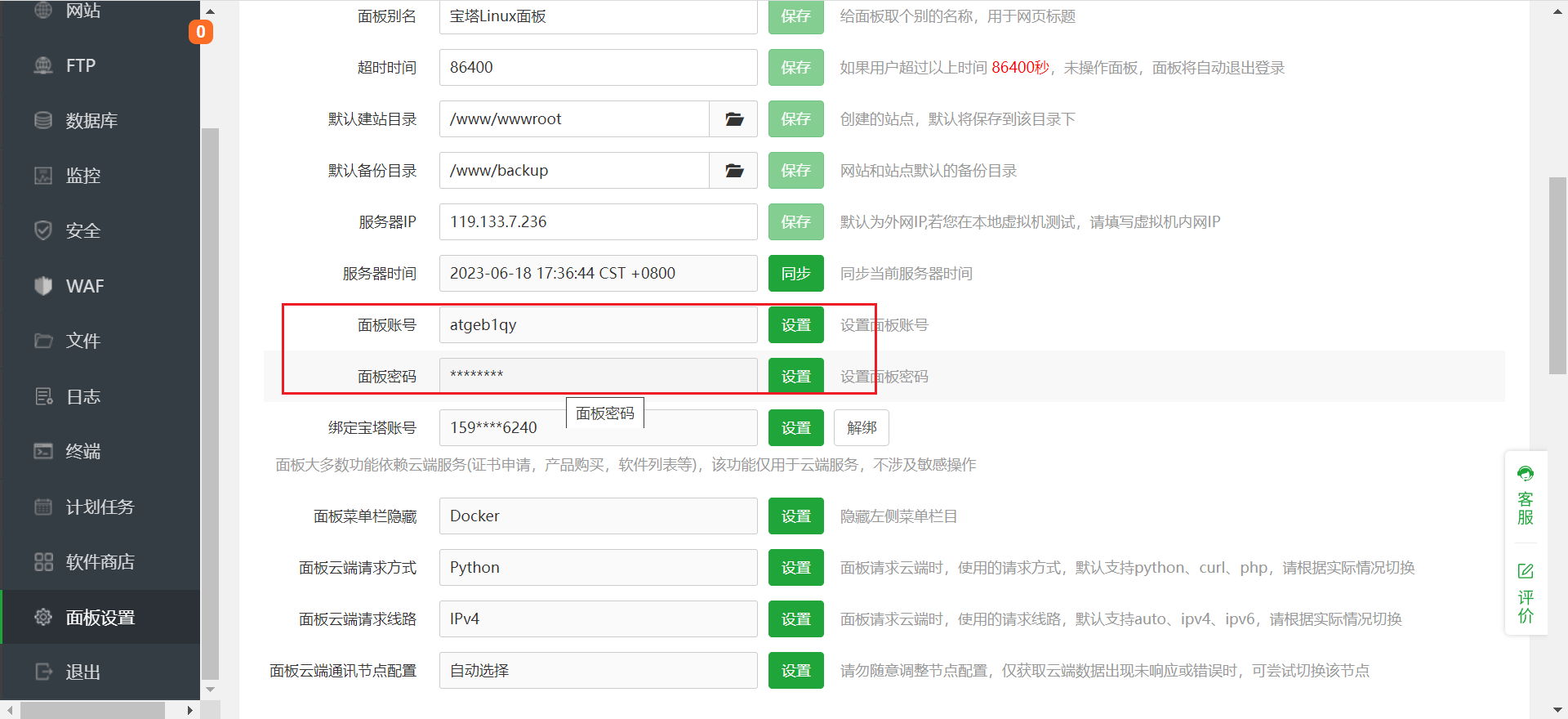Save the 面板别名 setting

pyautogui.click(x=796, y=16)
